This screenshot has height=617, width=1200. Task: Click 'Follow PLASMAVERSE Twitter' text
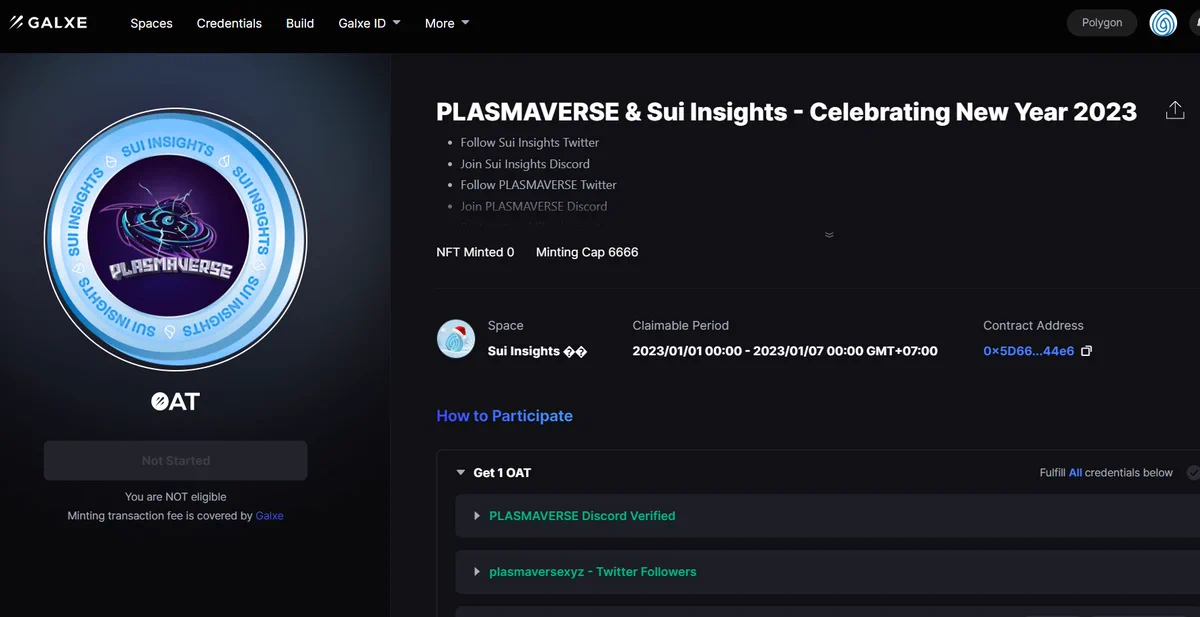tap(539, 185)
